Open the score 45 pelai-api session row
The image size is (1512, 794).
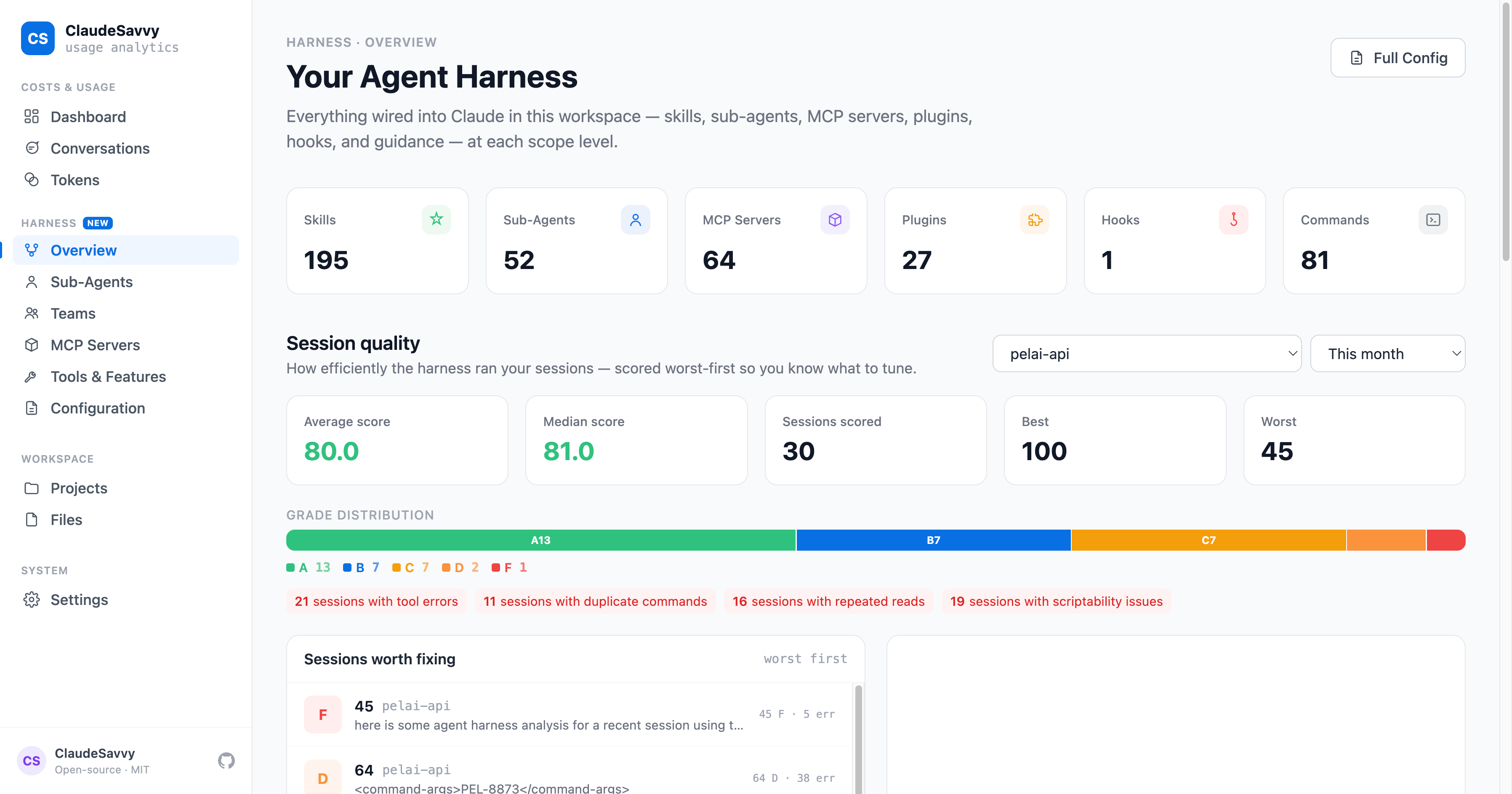click(570, 714)
